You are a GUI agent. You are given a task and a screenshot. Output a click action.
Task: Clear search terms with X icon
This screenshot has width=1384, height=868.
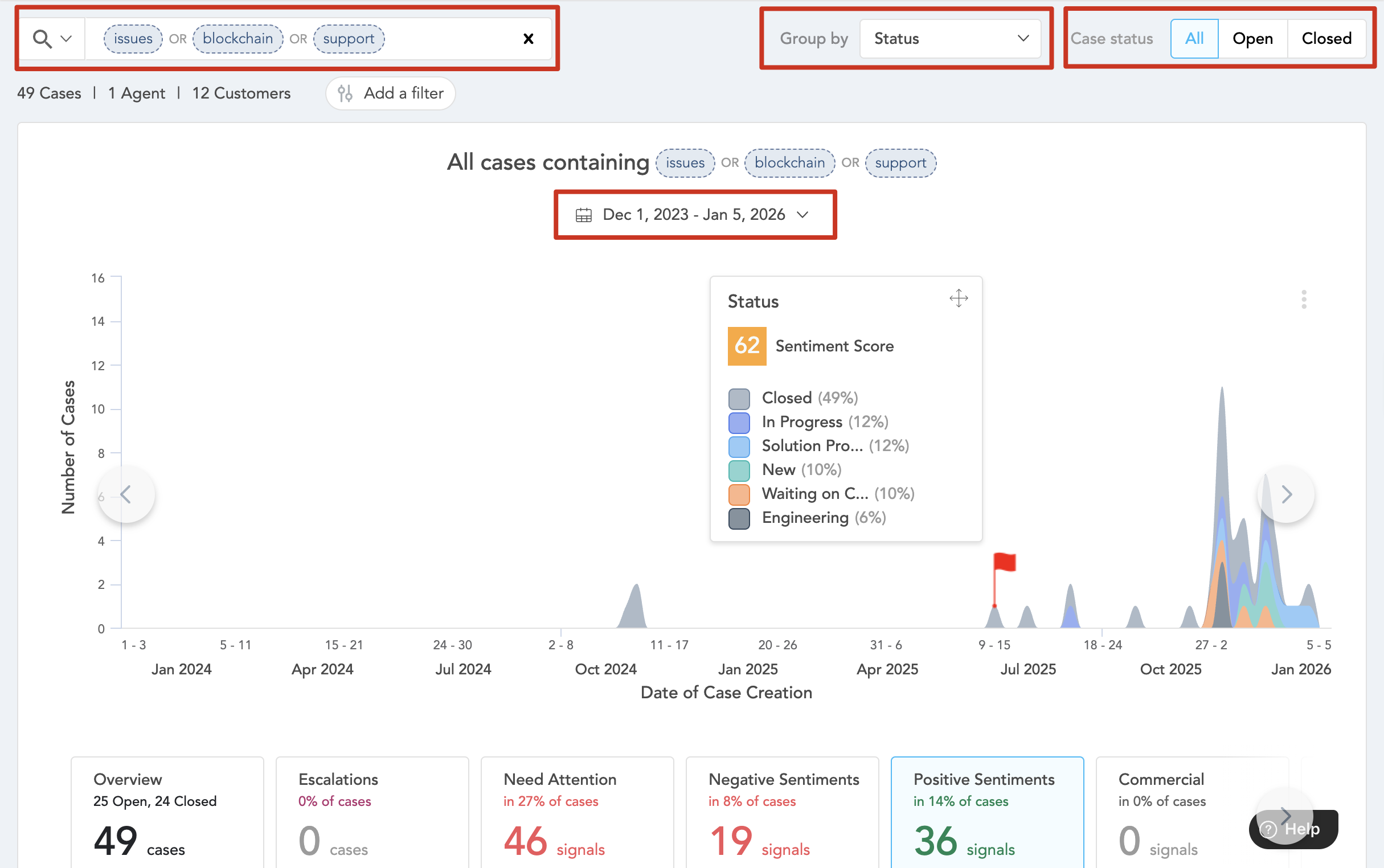(x=528, y=39)
